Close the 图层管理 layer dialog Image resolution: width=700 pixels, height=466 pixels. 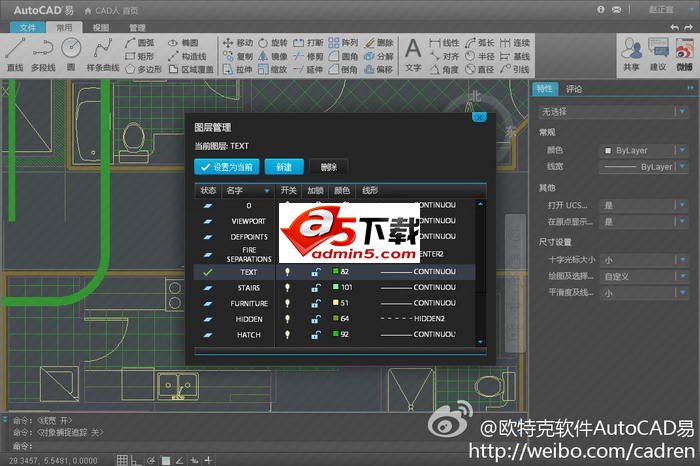479,117
